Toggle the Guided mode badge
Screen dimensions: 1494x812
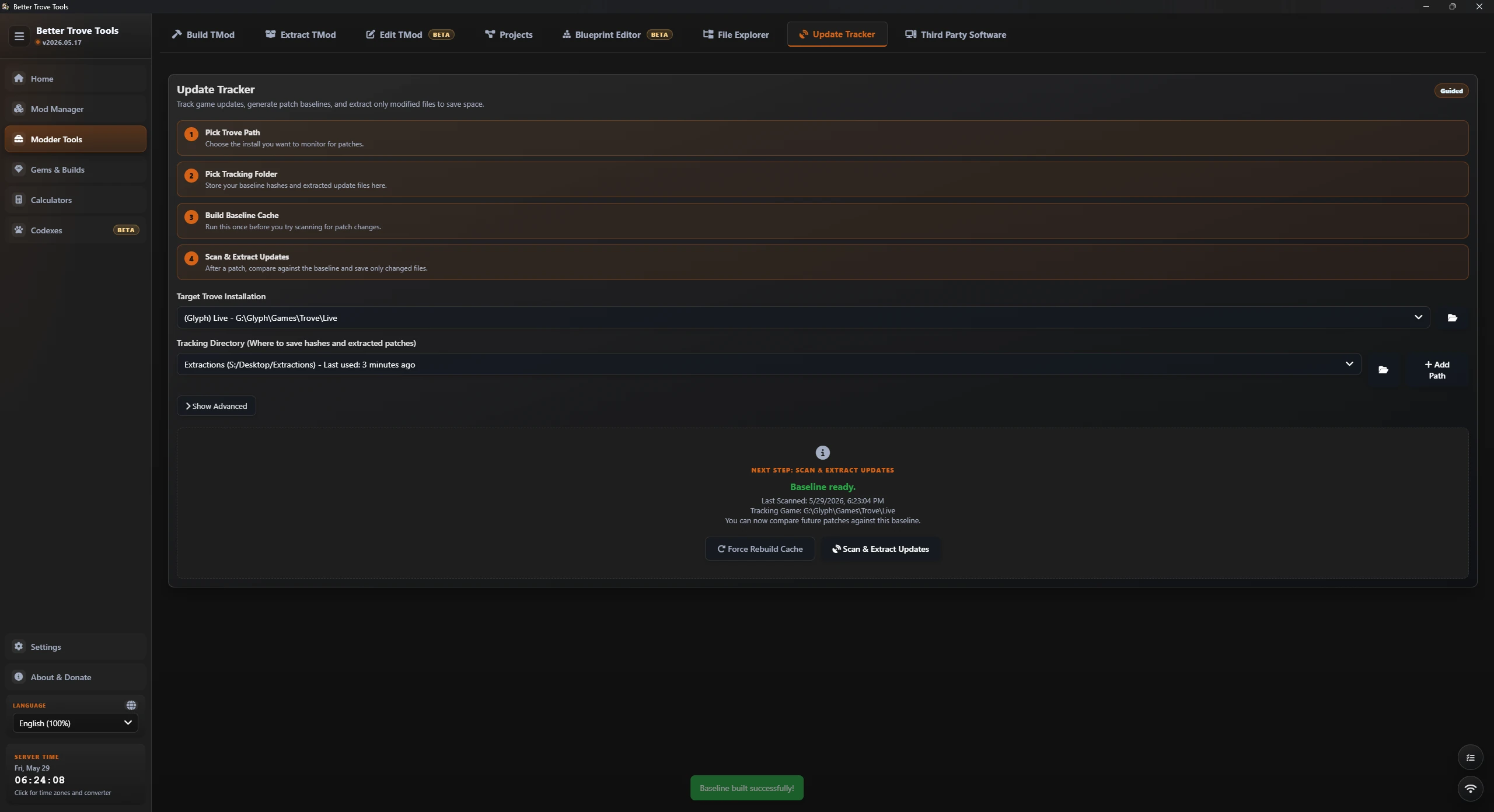click(x=1451, y=91)
